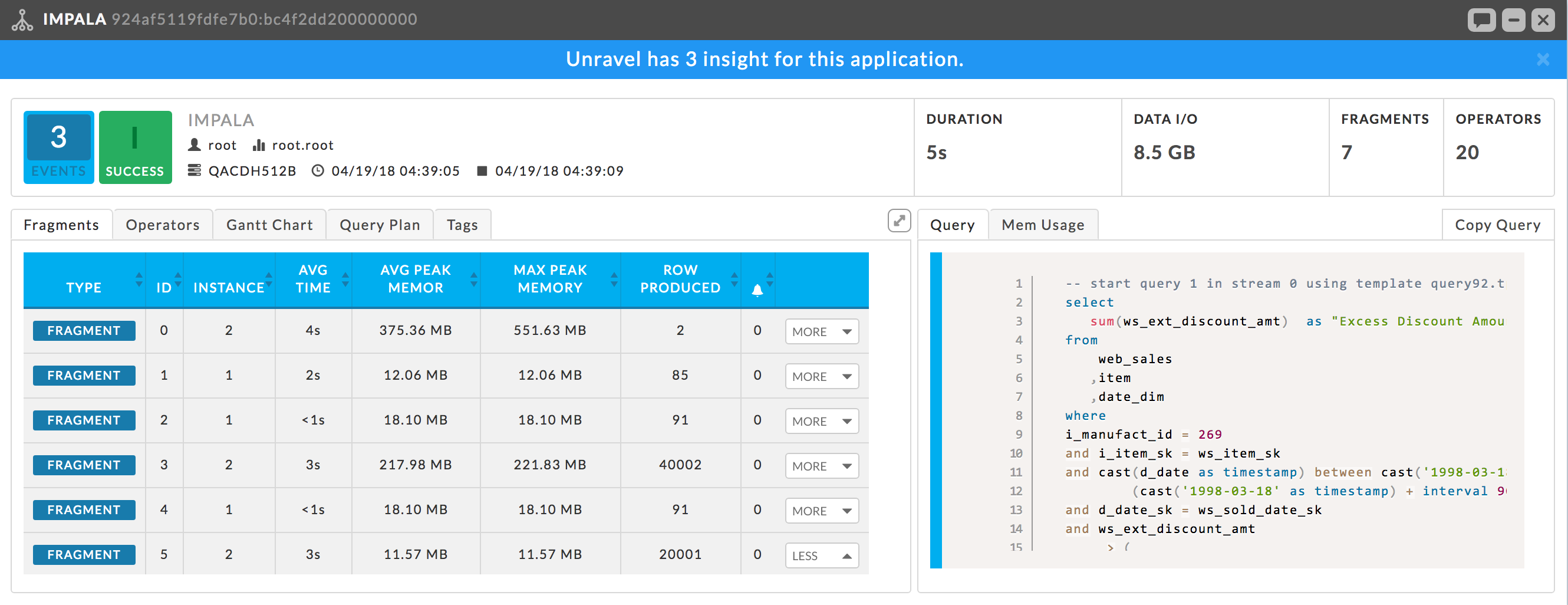Click the cluster server icon near QACDH512B
This screenshot has width=1568, height=605.
coord(194,170)
